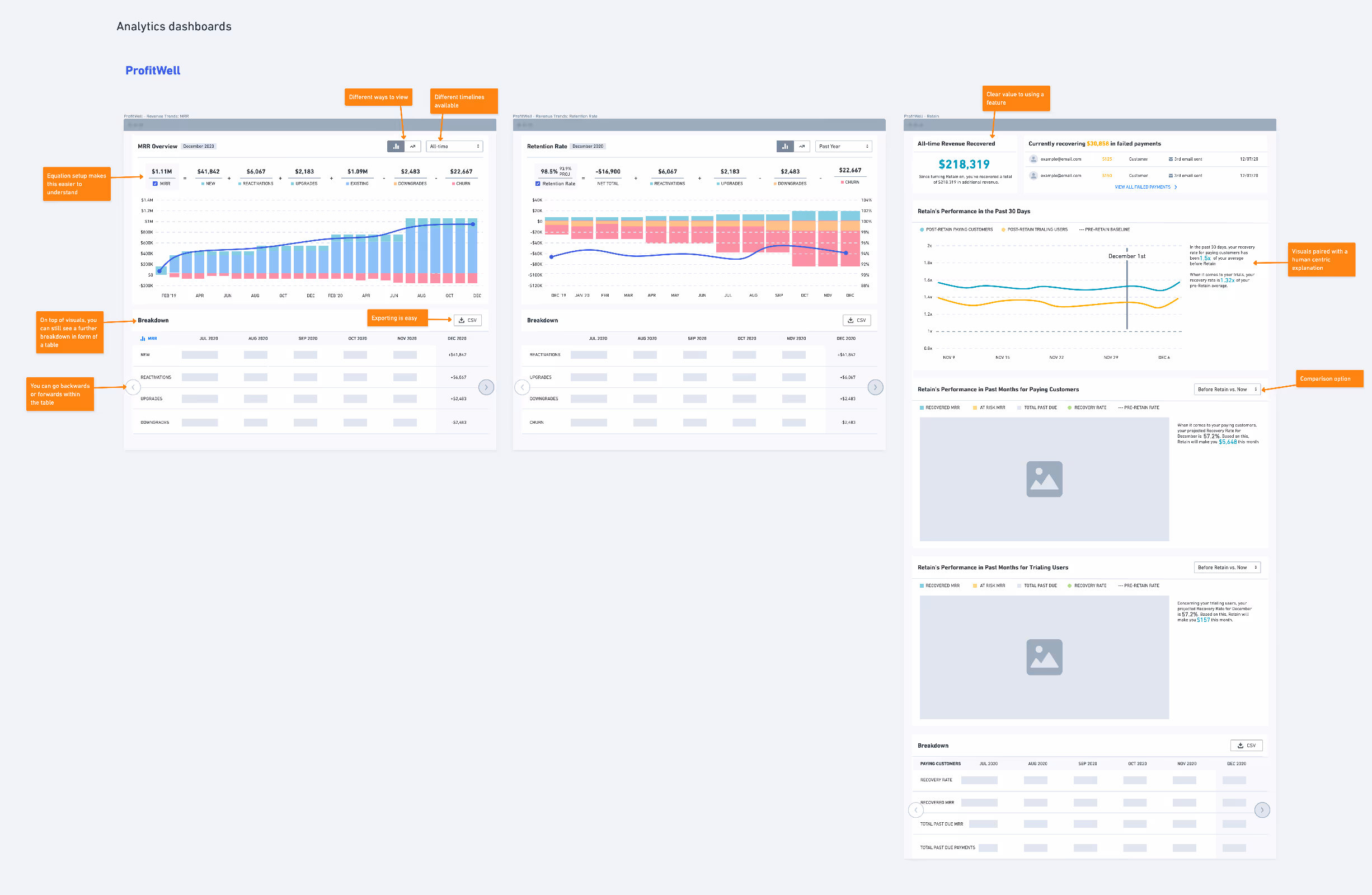Select line trend icon in Retention Rate panel
Screen dimensions: 1372x895
(802, 147)
